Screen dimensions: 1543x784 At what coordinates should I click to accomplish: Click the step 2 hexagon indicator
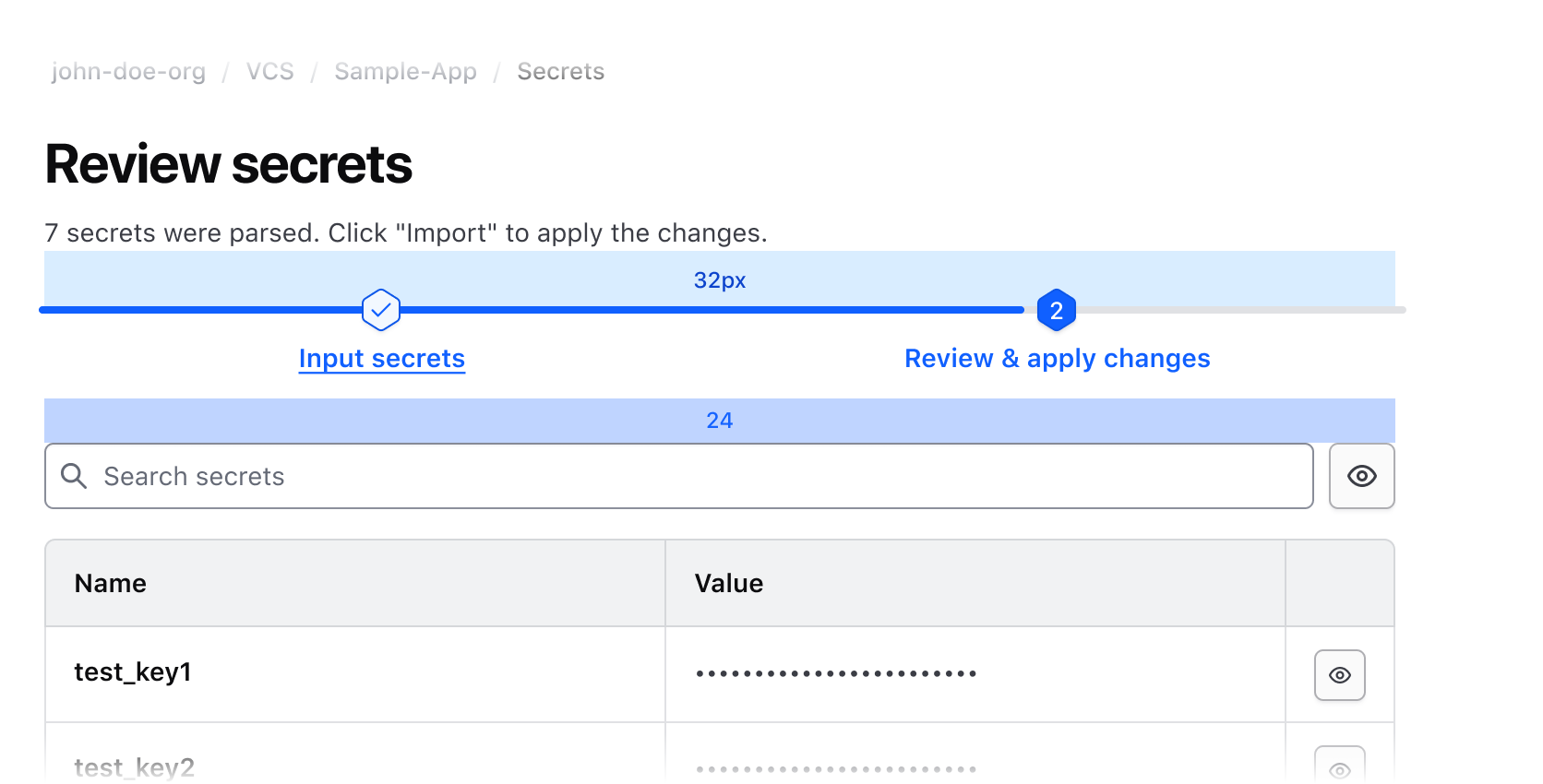click(x=1057, y=310)
